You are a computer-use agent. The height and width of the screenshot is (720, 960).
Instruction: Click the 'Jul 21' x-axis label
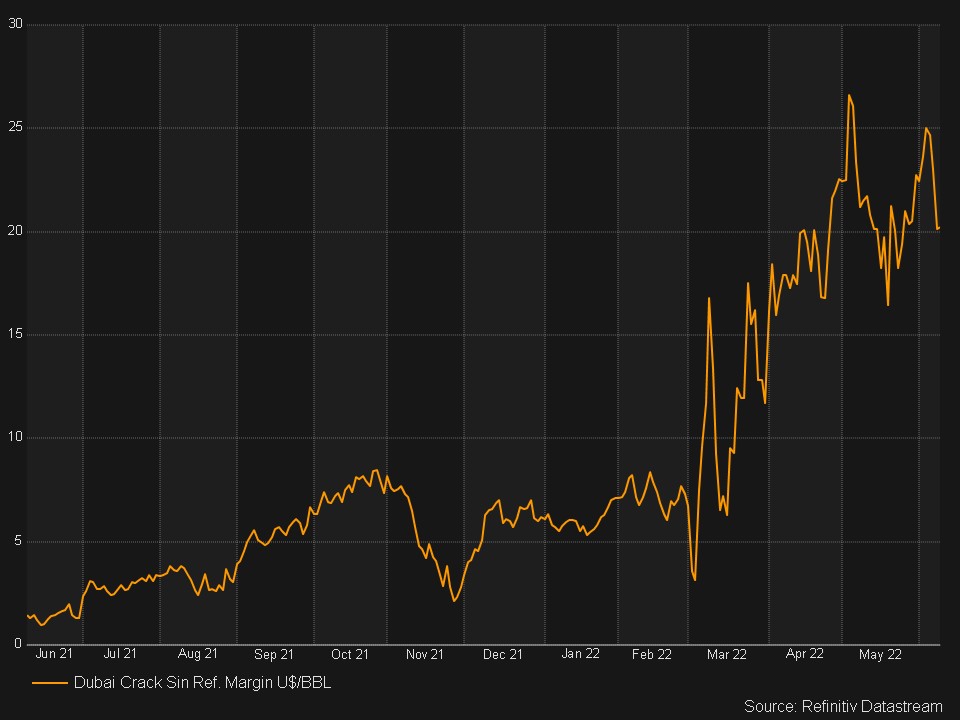tap(120, 654)
